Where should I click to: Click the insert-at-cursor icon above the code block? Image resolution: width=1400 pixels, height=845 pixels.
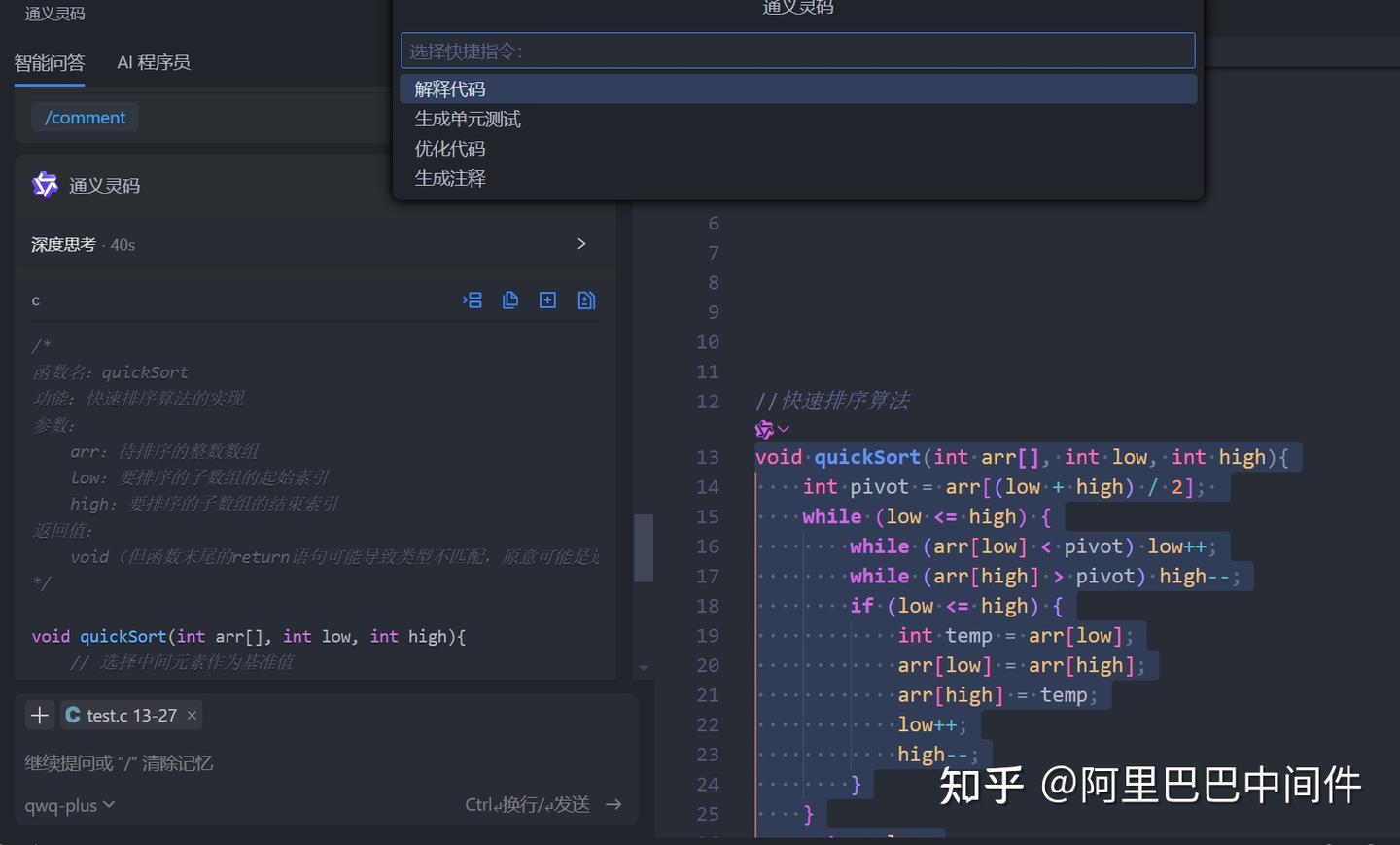(472, 300)
